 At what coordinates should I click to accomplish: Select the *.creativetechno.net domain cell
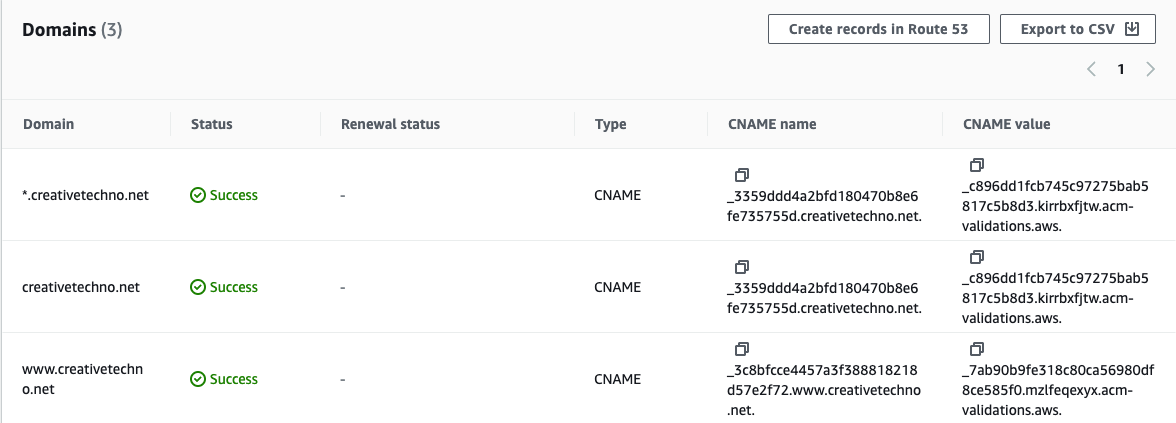coord(86,195)
